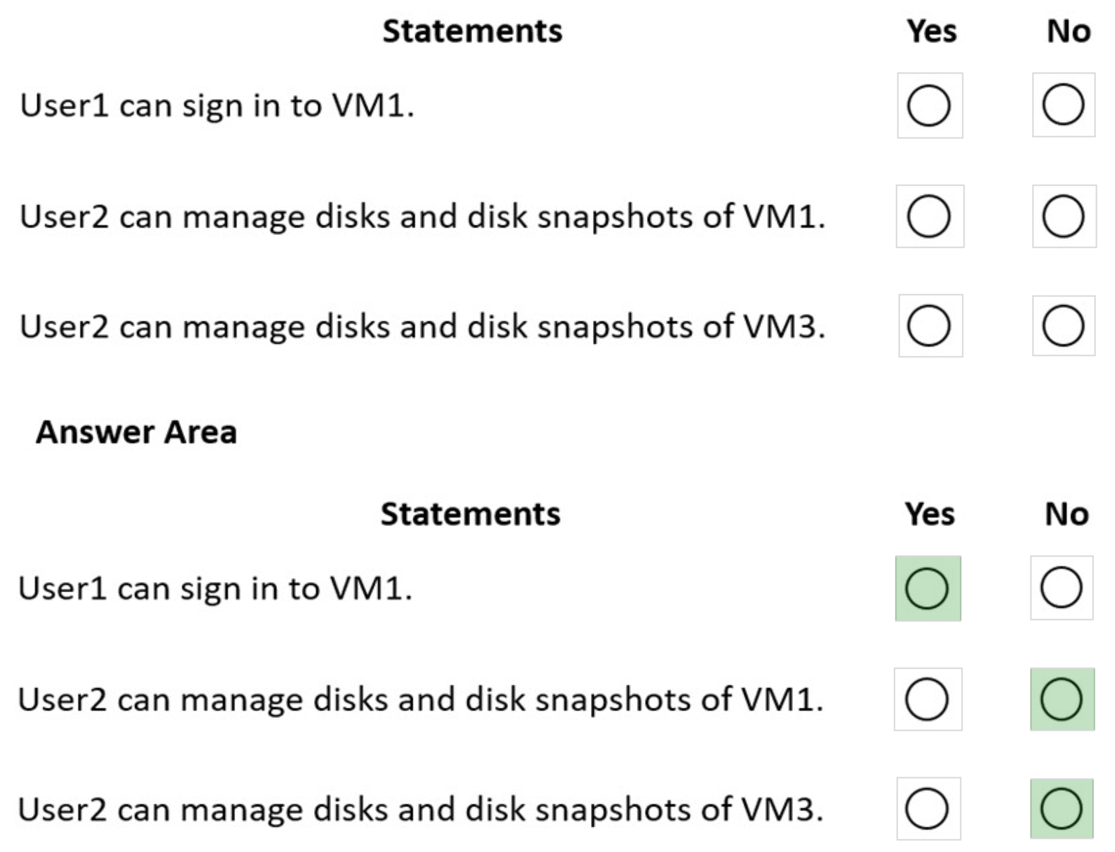Click the top 'User2 manage disks of VM1' statement
Viewport: 1115px width, 852px height.
coord(422,216)
